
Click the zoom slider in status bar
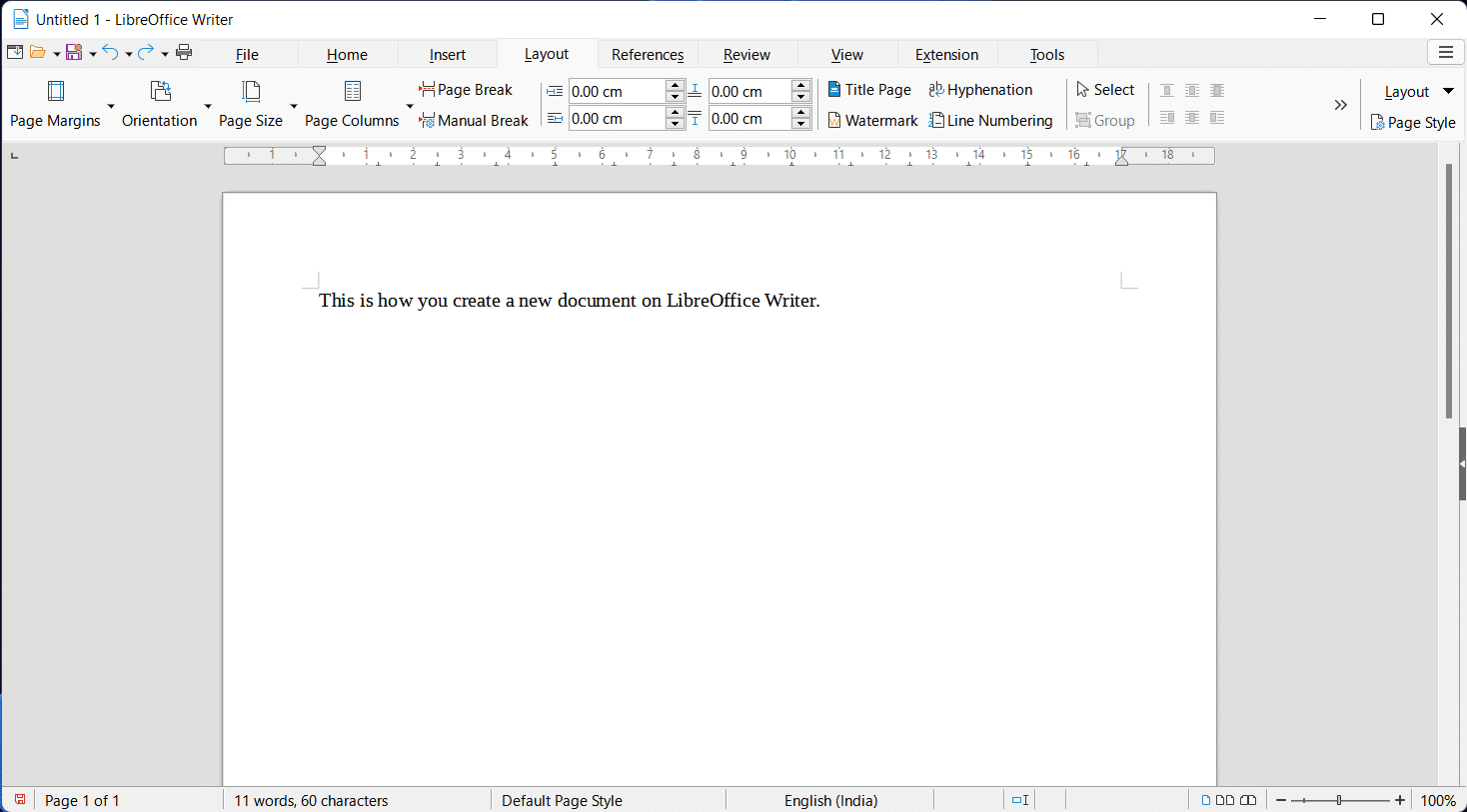coord(1340,800)
